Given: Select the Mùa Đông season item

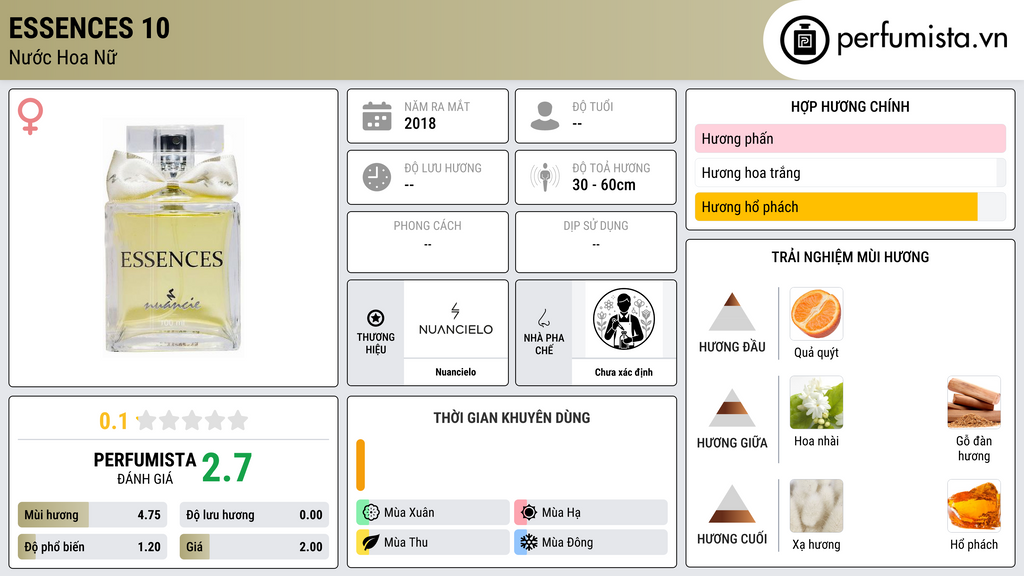Looking at the screenshot, I should [591, 542].
